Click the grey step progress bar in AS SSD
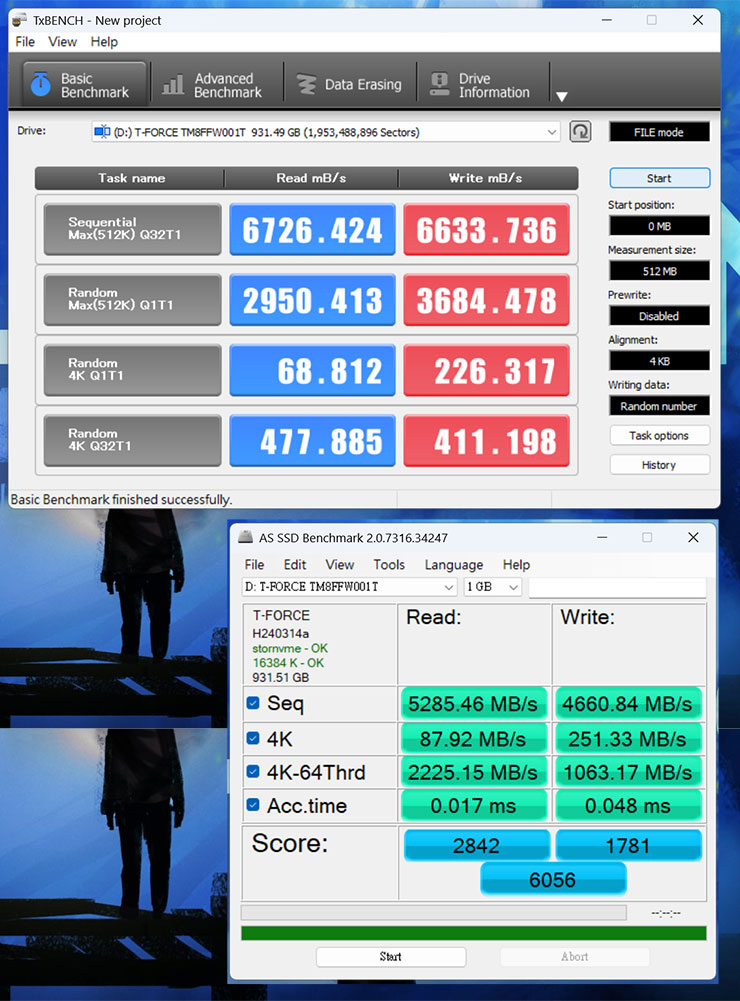 (x=434, y=912)
